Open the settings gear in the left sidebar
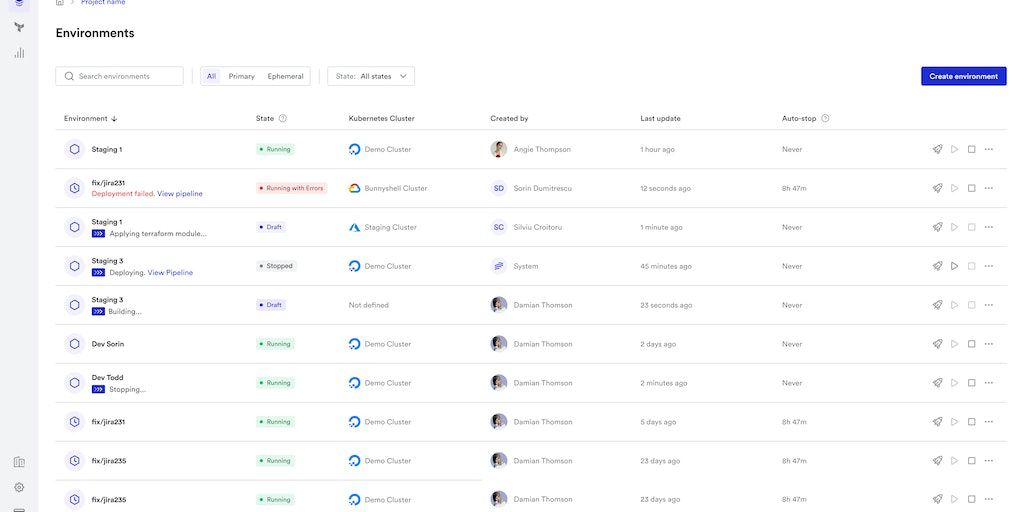Viewport: 1024px width, 512px height. (x=19, y=488)
